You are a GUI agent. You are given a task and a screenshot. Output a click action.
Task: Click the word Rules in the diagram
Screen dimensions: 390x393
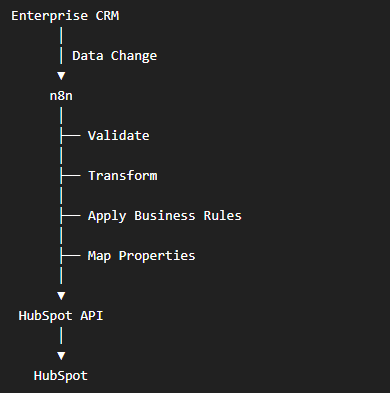point(222,216)
